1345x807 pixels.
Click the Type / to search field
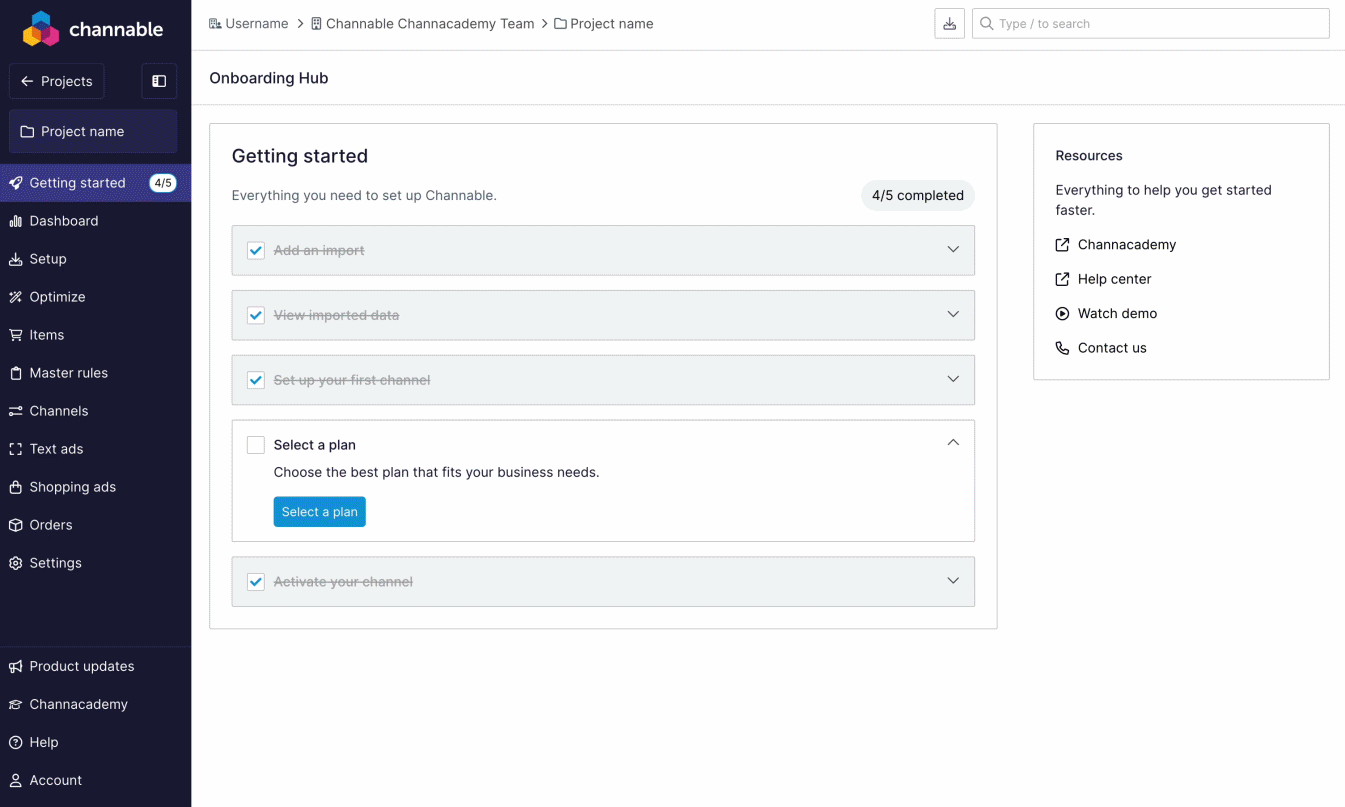[x=1150, y=23]
